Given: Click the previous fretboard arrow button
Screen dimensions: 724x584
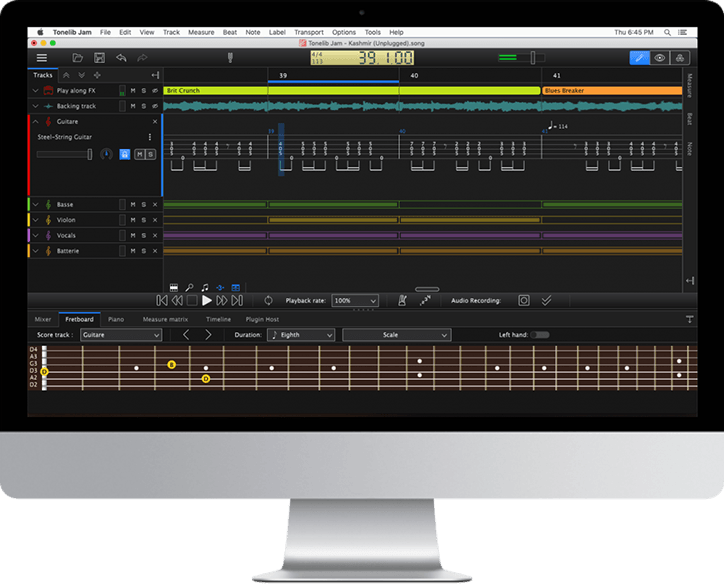Looking at the screenshot, I should 186,335.
